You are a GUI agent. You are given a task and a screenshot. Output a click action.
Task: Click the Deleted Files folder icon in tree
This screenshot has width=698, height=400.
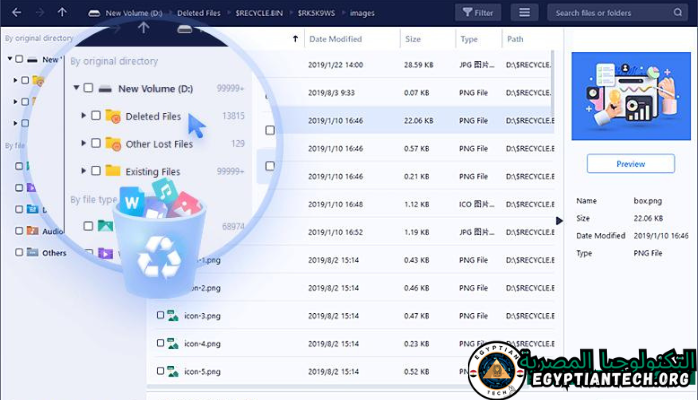point(113,116)
